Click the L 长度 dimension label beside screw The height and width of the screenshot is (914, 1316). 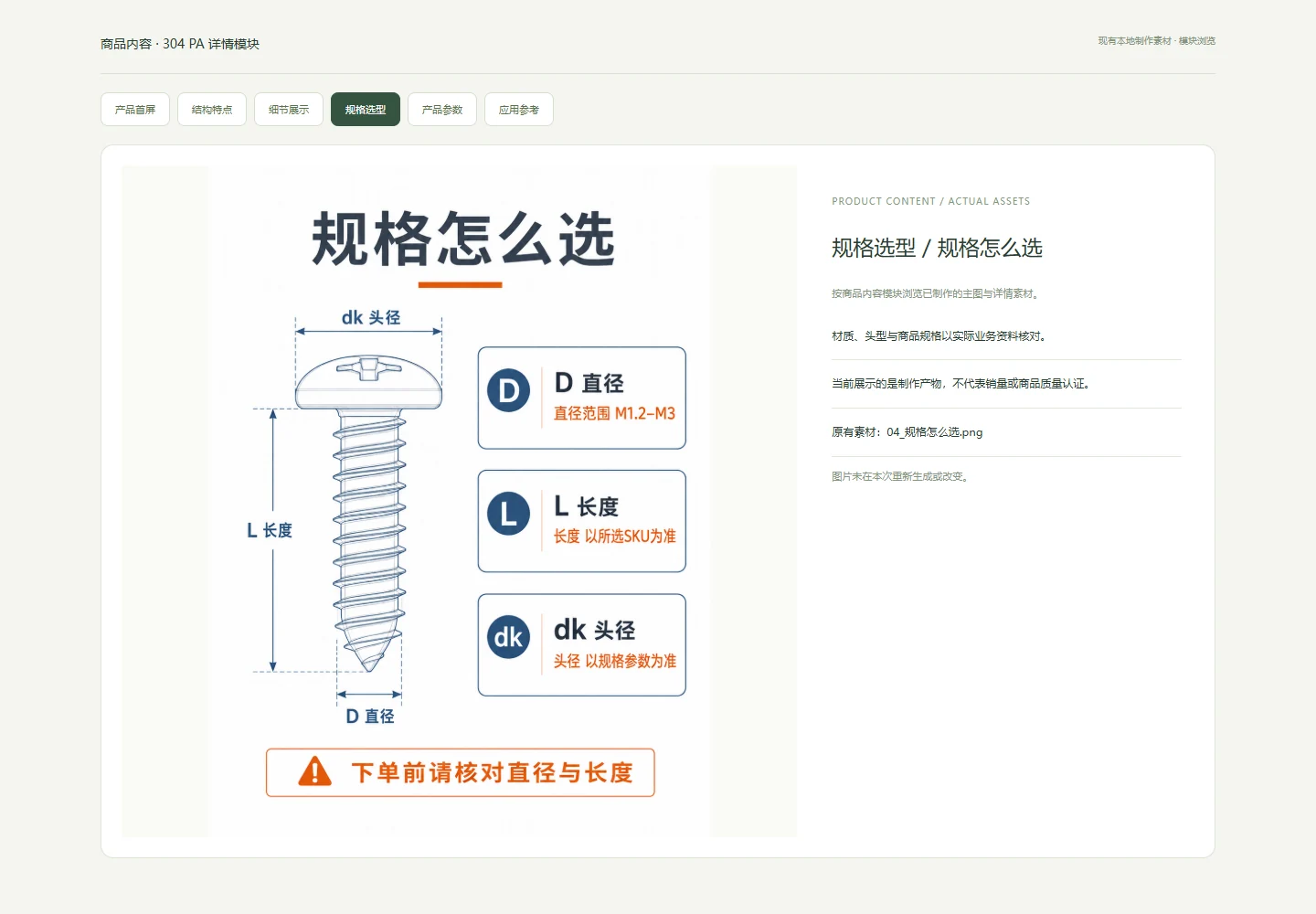point(270,530)
